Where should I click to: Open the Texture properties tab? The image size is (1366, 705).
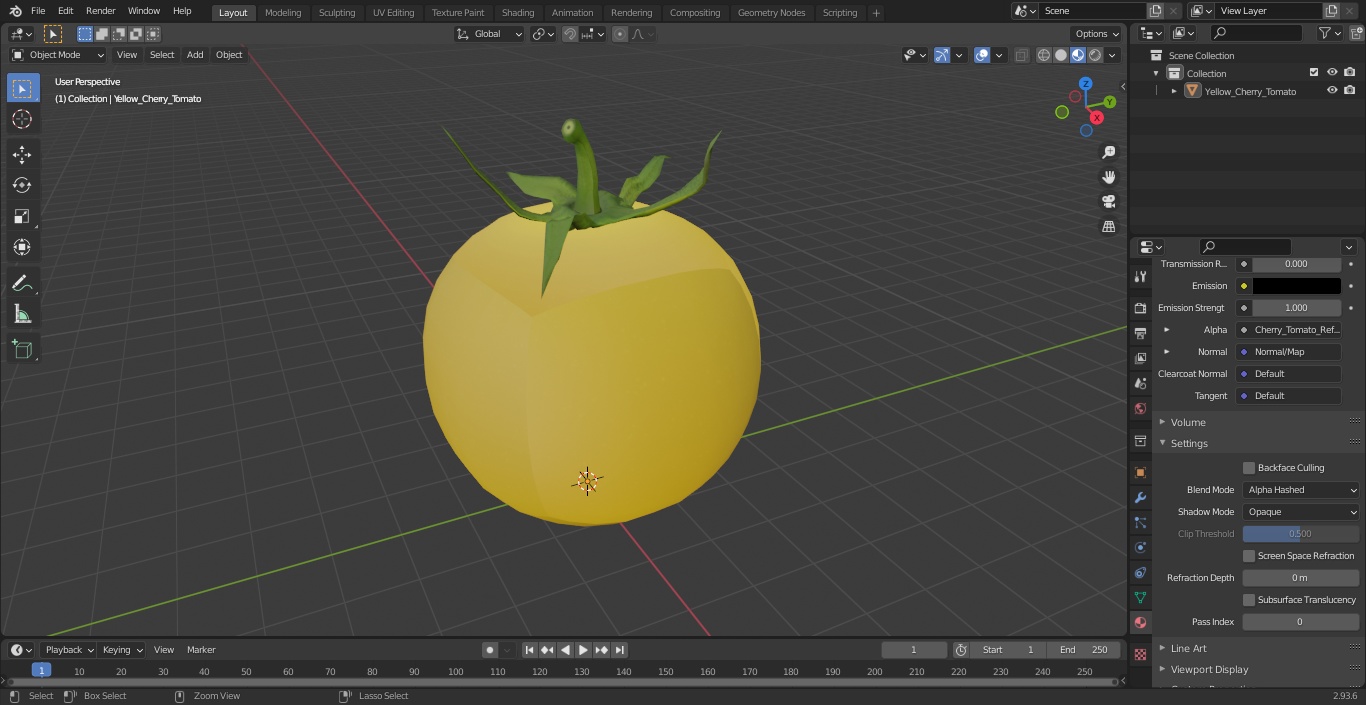[1140, 654]
